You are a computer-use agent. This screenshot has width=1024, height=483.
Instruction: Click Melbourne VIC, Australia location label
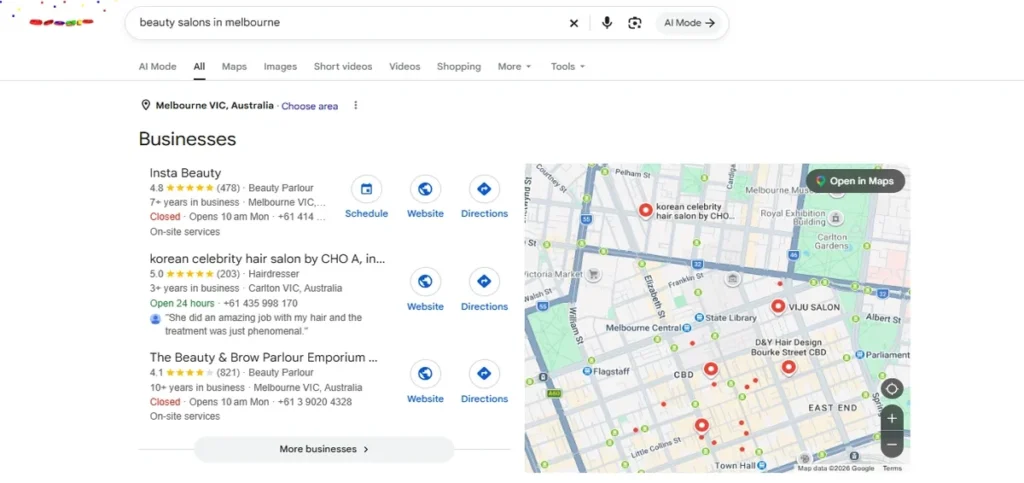click(214, 105)
